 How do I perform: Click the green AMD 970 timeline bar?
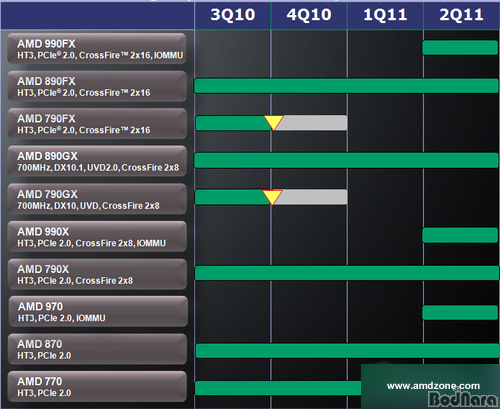click(460, 312)
